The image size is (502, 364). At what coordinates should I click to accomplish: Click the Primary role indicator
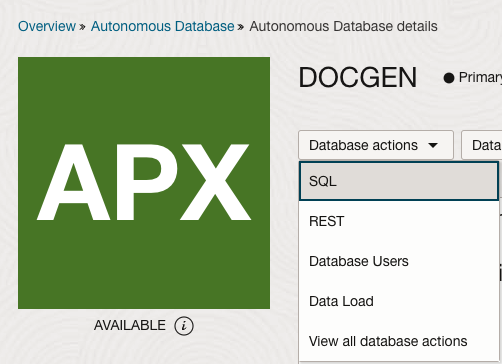click(x=473, y=78)
